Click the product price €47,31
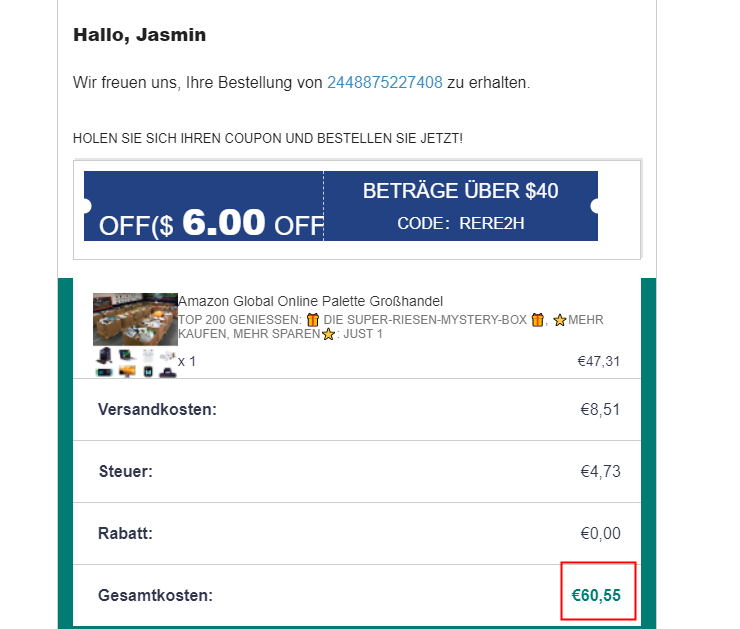Image resolution: width=740 pixels, height=629 pixels. [x=598, y=361]
